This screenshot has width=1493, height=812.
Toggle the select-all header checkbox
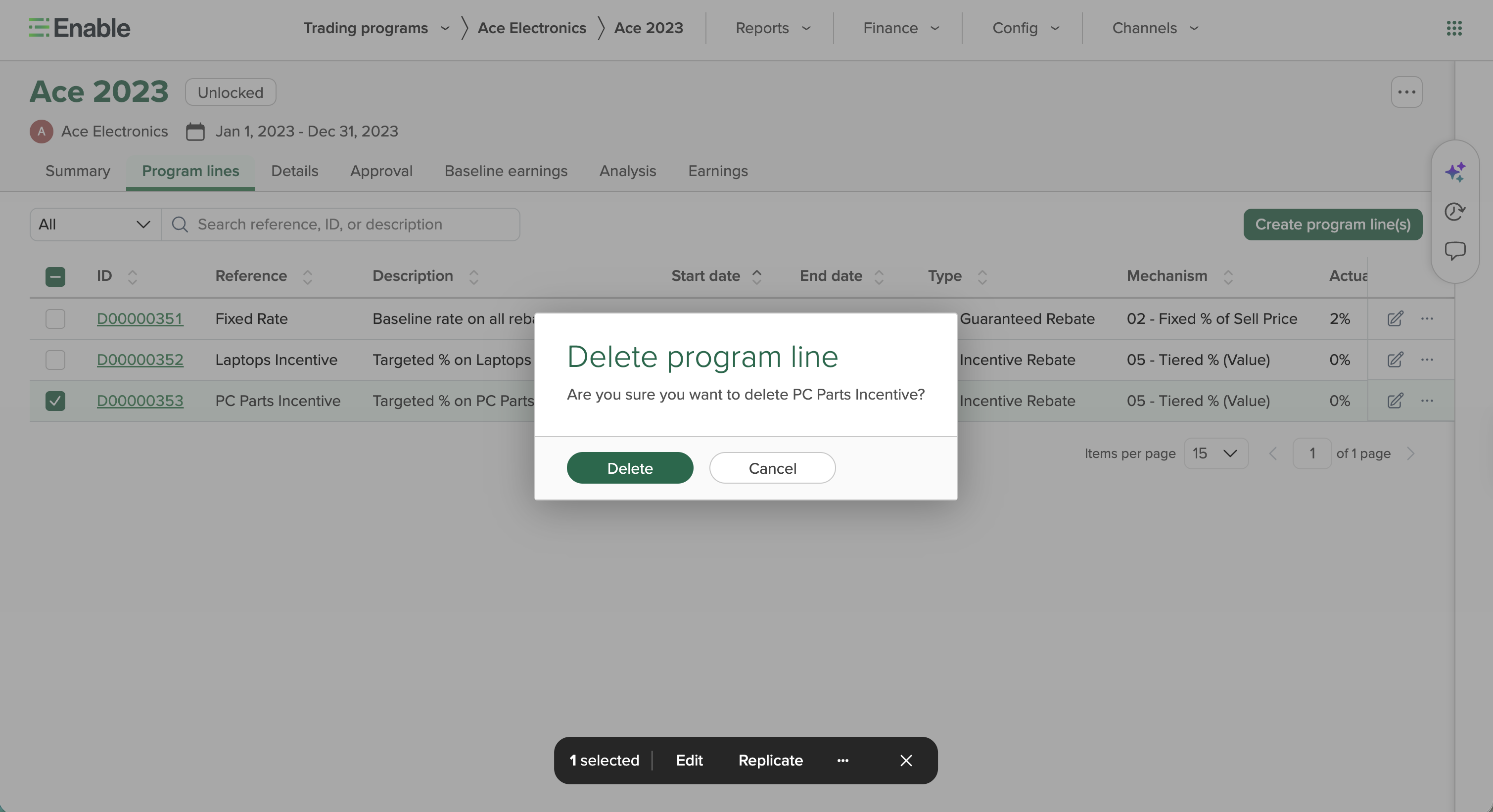click(x=55, y=277)
